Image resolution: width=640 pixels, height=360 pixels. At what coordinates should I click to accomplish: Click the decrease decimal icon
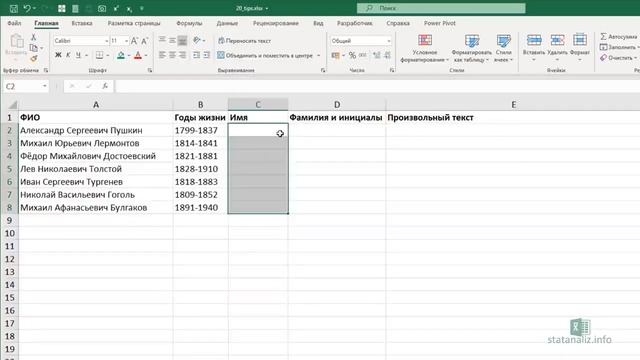click(x=387, y=55)
